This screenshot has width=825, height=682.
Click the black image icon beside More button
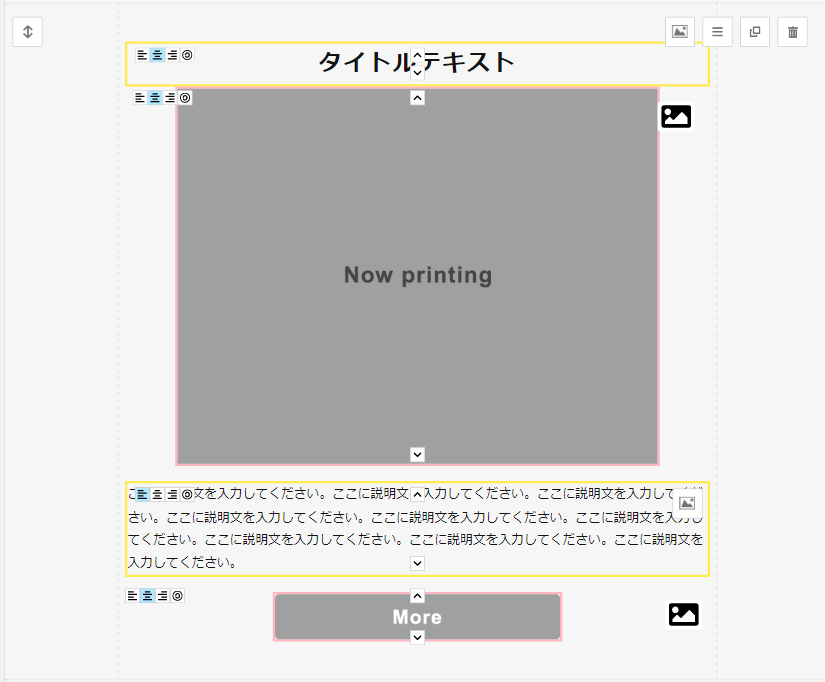point(683,615)
